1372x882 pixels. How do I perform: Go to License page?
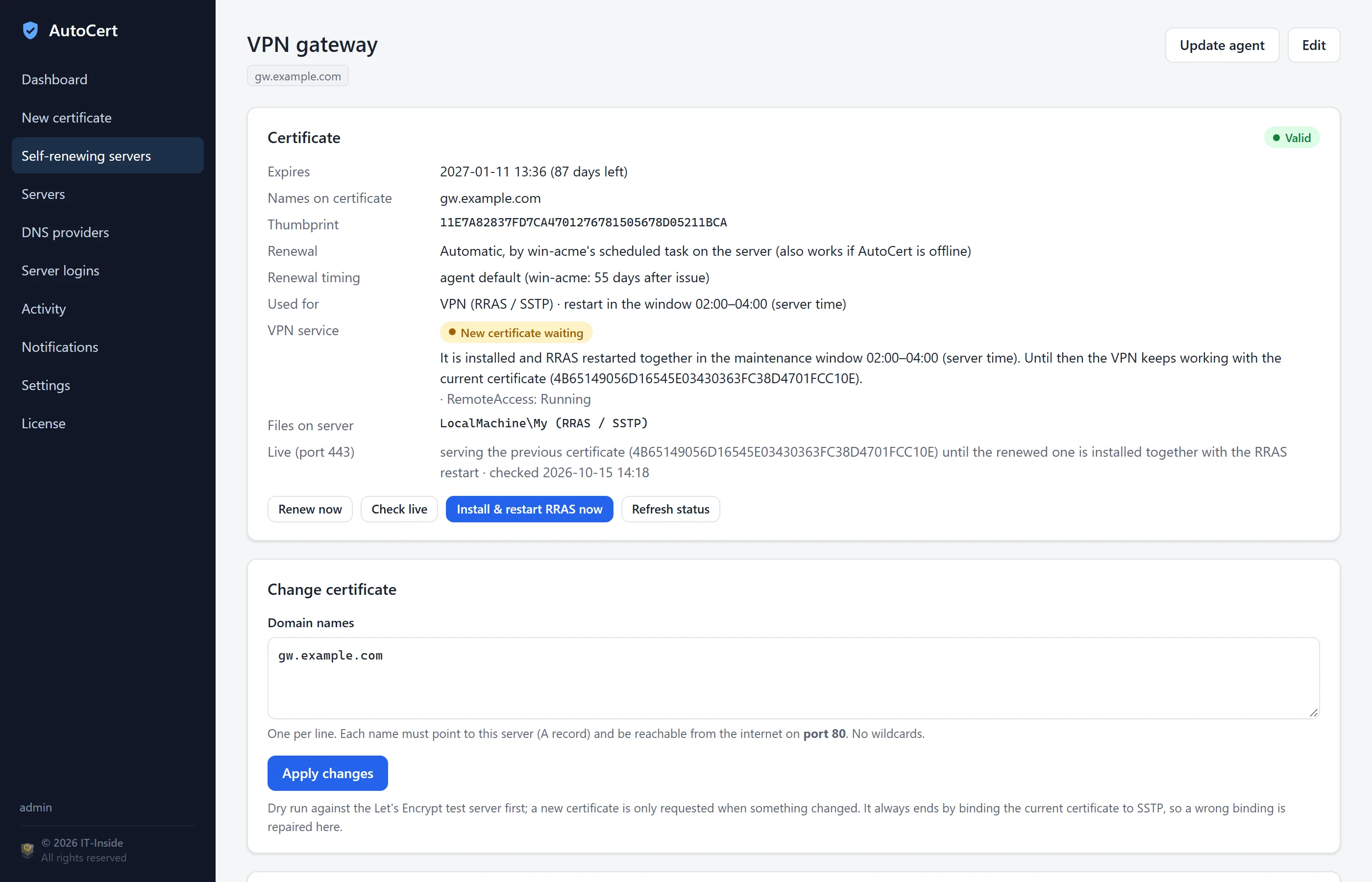point(108,423)
